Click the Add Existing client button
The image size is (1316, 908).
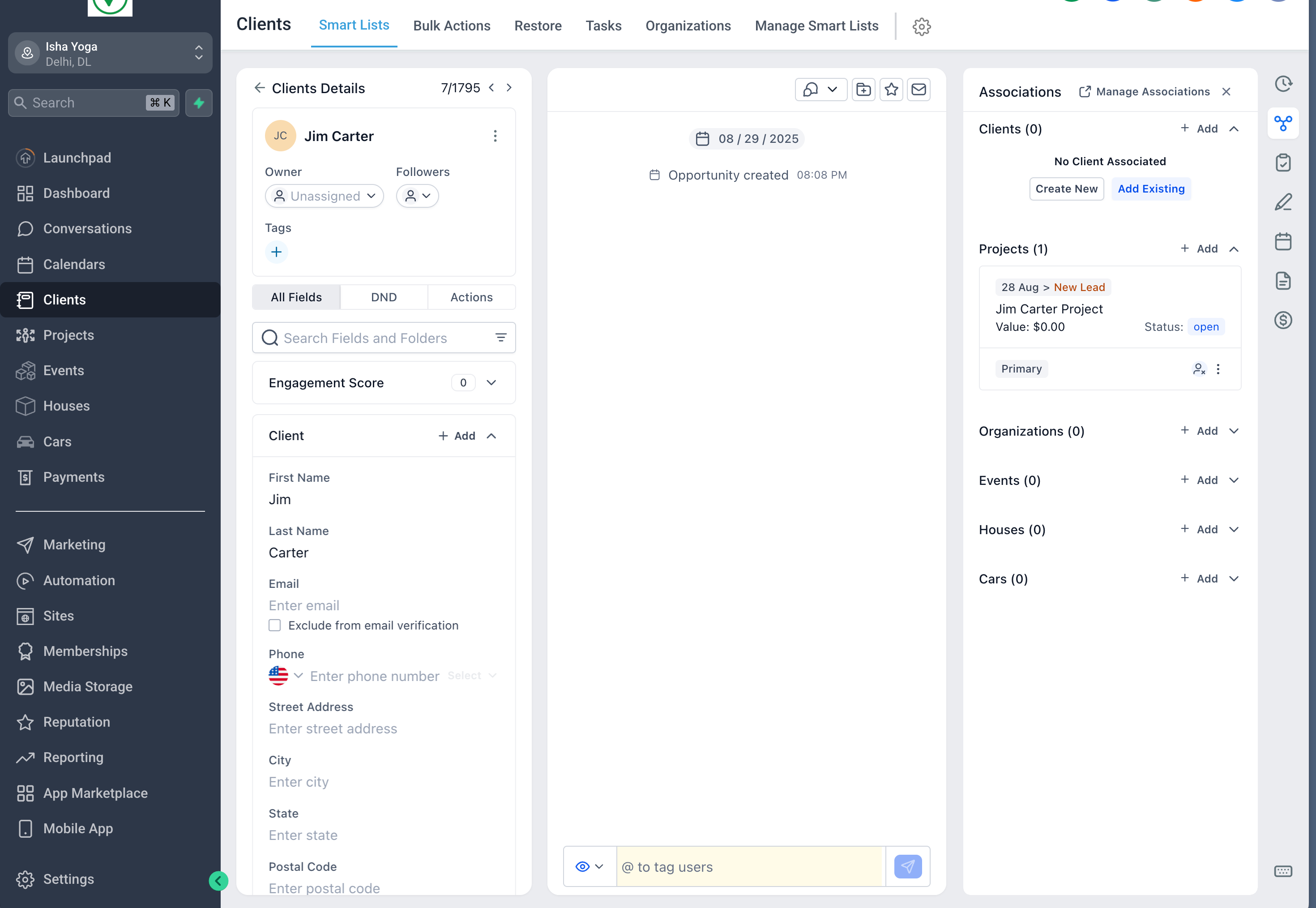pos(1150,189)
